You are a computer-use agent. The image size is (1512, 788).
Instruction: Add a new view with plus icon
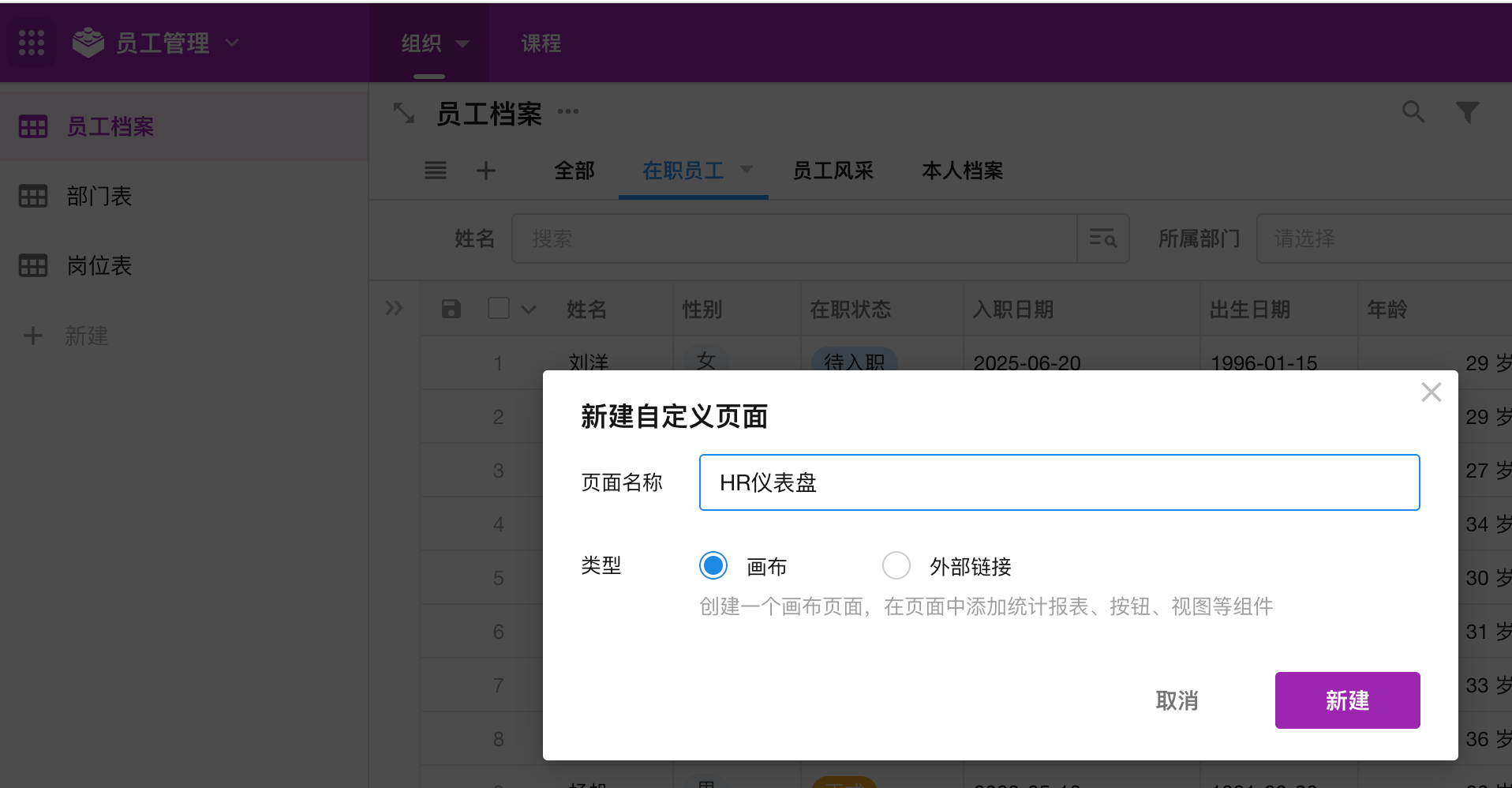tap(486, 171)
